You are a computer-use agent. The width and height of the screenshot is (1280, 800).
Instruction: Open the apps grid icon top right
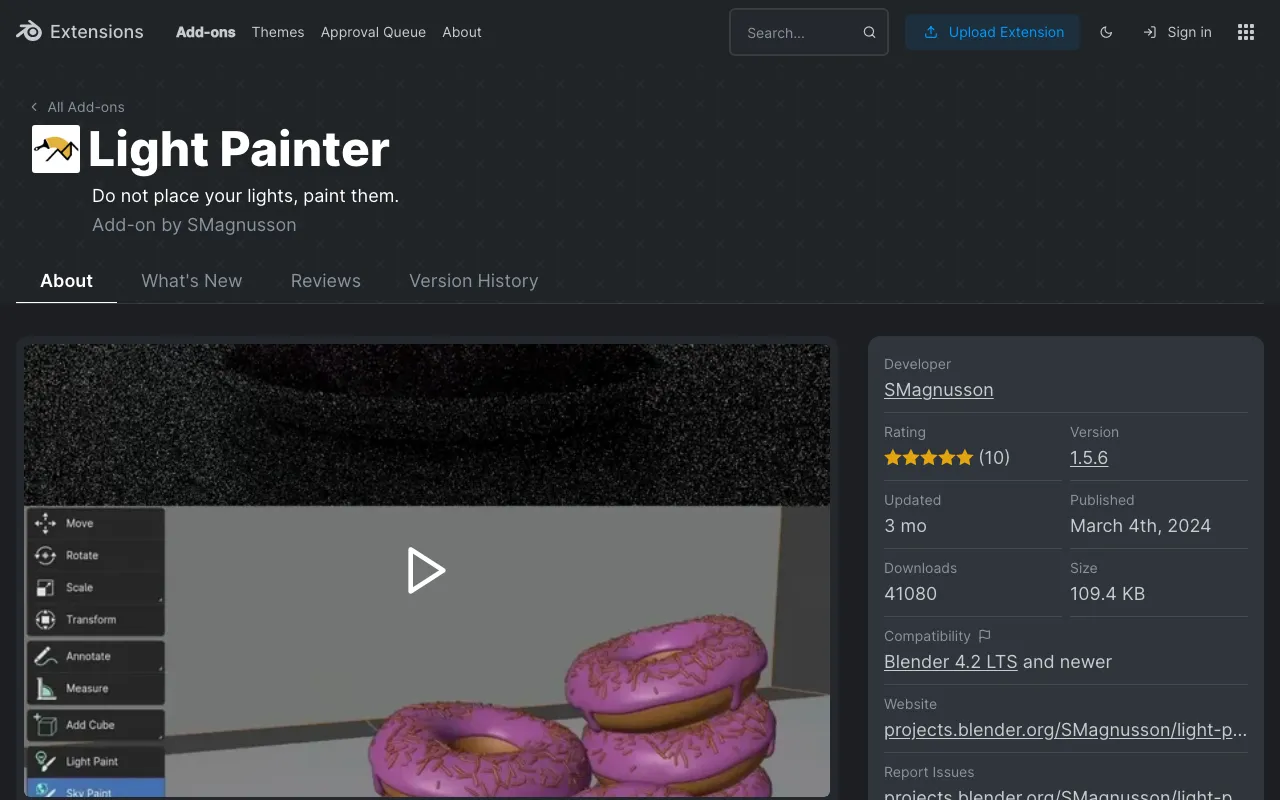coord(1245,32)
